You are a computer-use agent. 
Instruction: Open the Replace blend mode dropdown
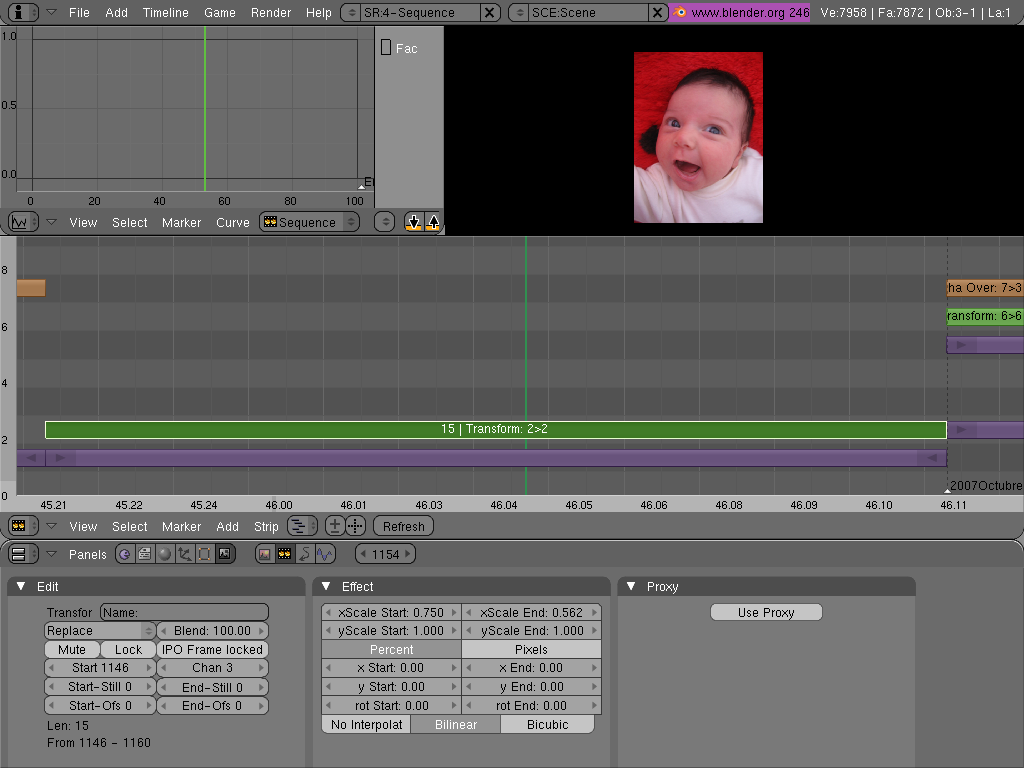100,631
